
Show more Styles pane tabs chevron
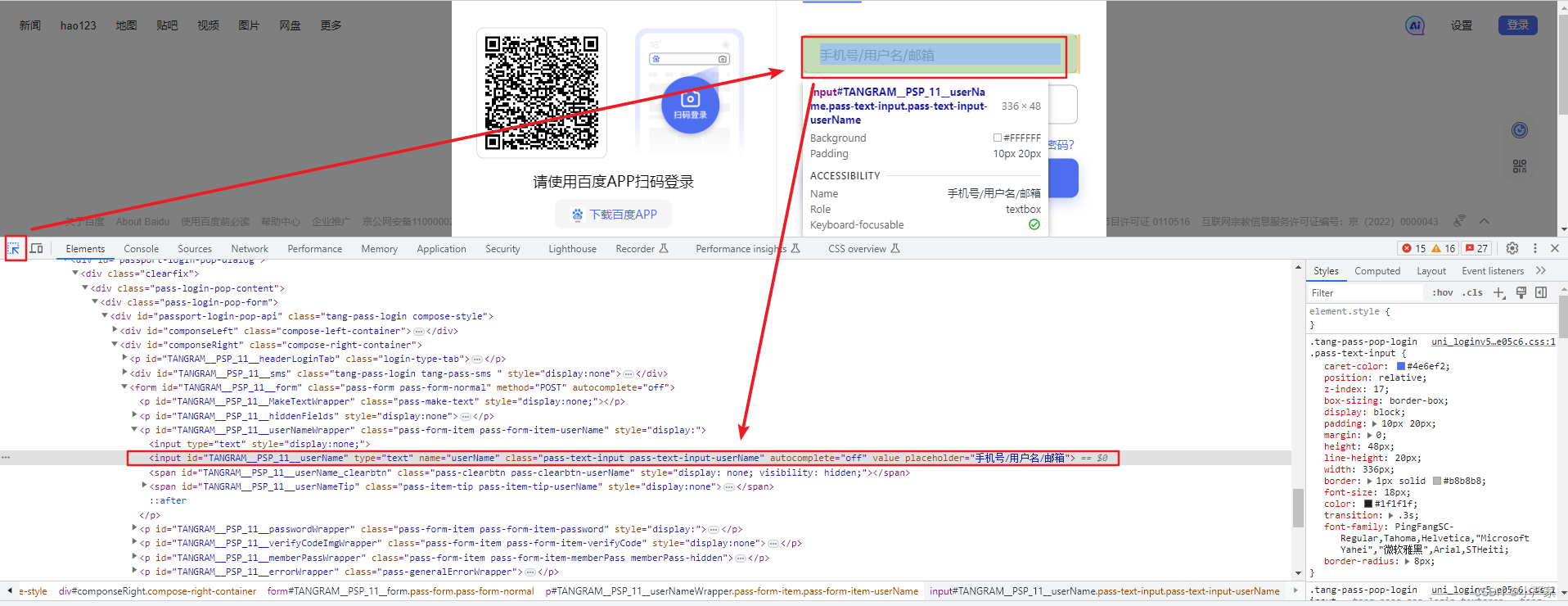pos(1541,271)
